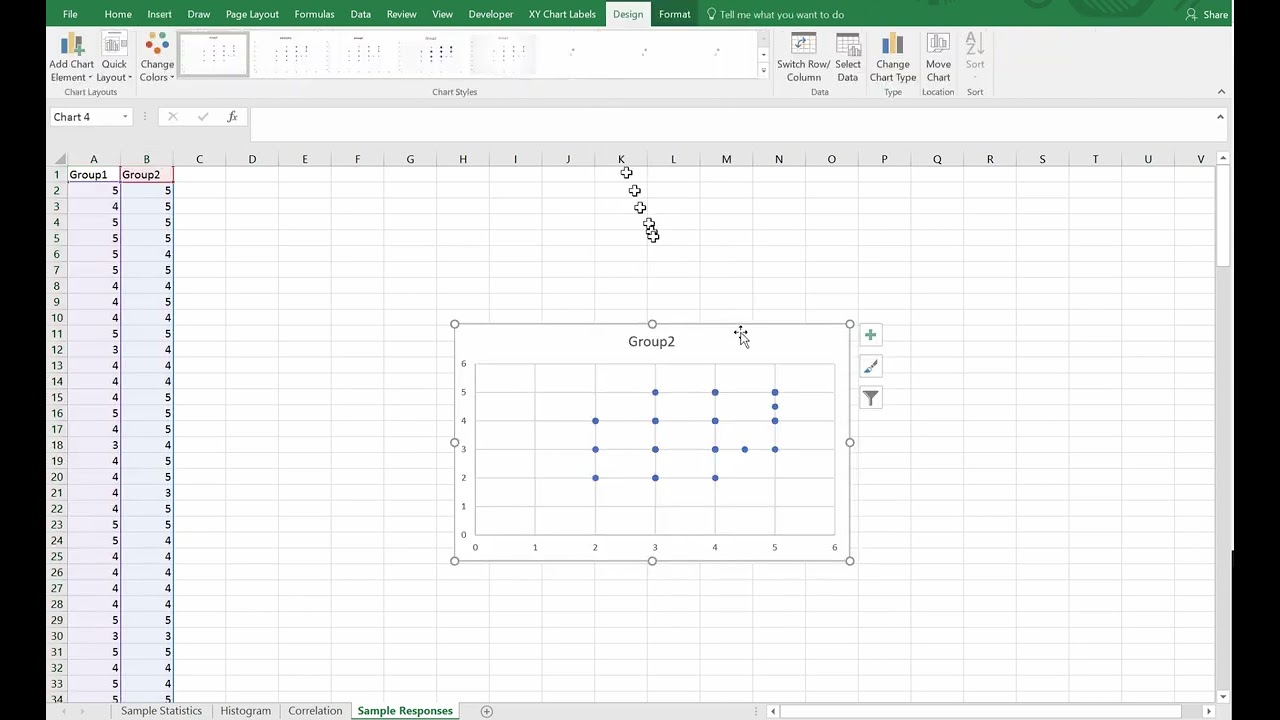Viewport: 1280px width, 720px height.
Task: Open the Data ribbon tab
Action: tap(361, 14)
